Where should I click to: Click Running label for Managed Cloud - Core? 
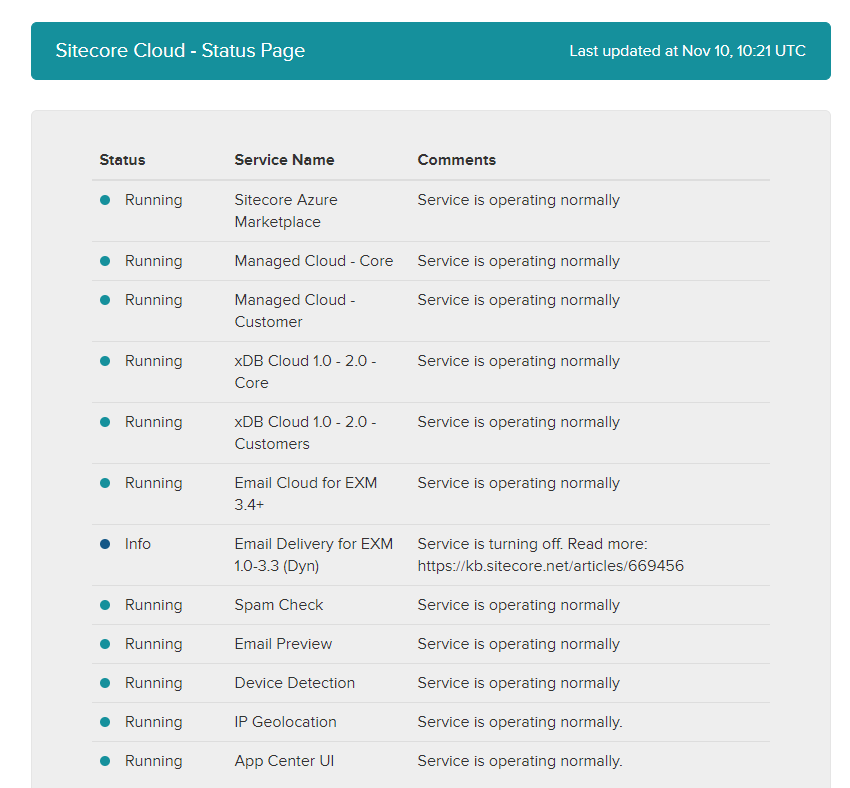click(153, 261)
